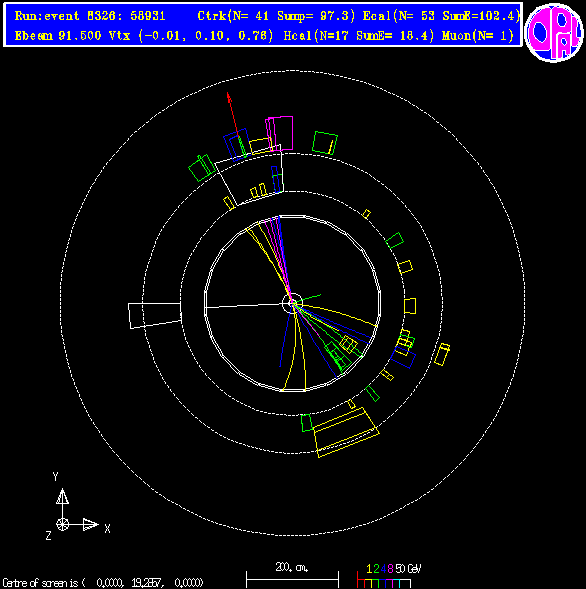This screenshot has width=586, height=589.
Task: Click the red muon arrow marker
Action: 233,115
